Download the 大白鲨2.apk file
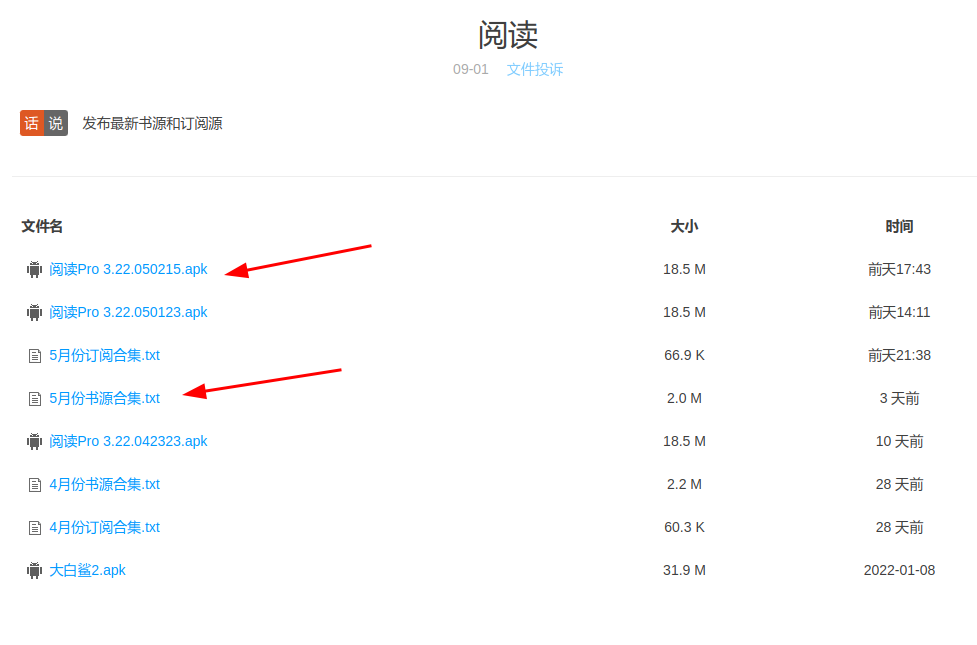 click(x=87, y=570)
